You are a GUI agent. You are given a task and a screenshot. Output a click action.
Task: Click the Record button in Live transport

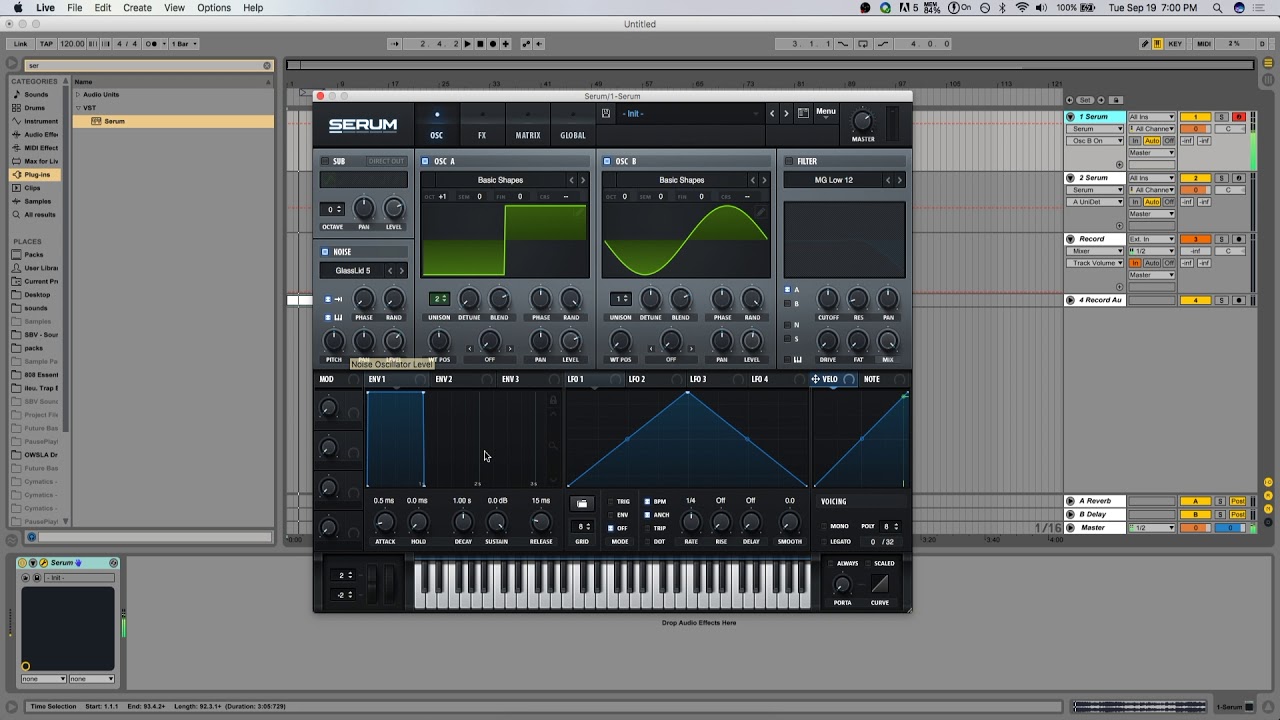(x=493, y=44)
